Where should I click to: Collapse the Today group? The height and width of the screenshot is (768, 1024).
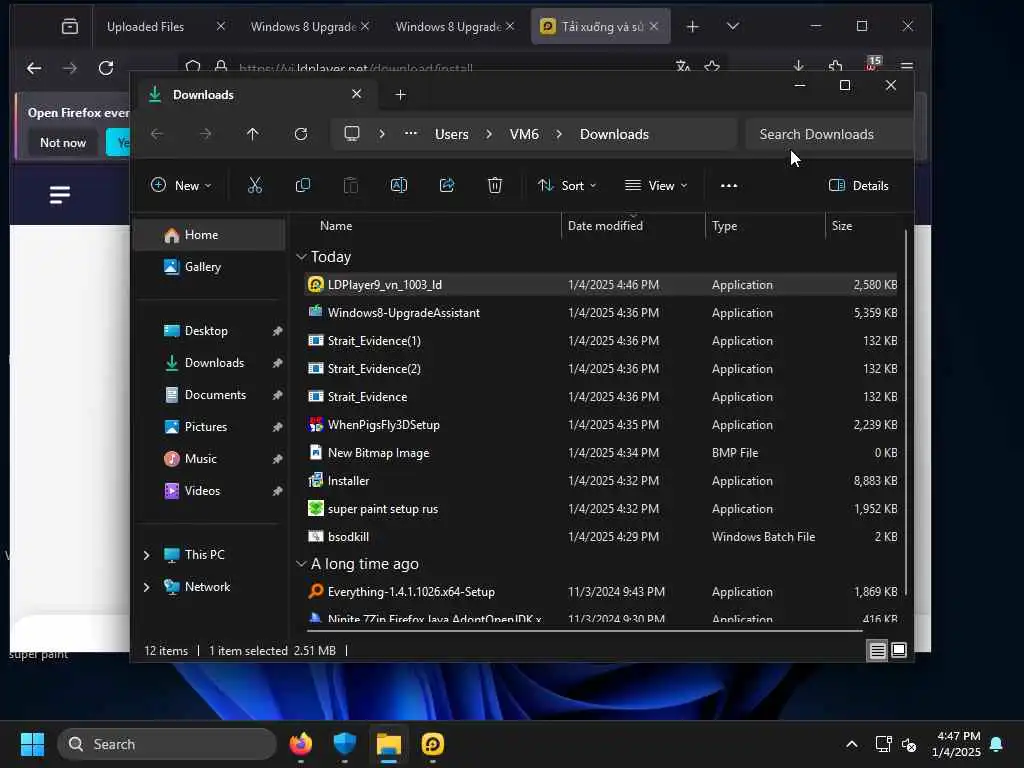point(301,257)
